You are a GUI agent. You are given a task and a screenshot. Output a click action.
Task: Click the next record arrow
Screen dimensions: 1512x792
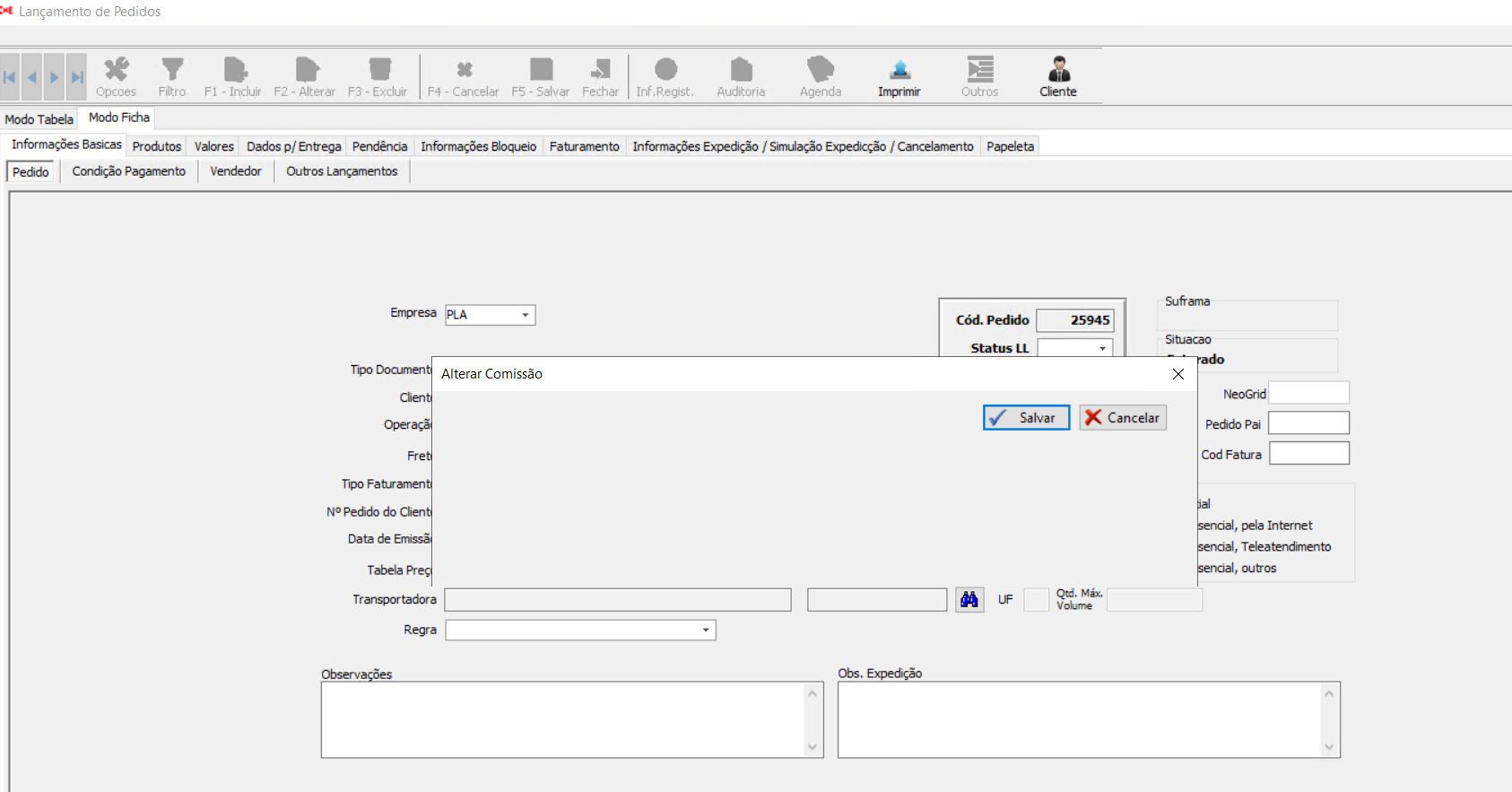click(55, 77)
